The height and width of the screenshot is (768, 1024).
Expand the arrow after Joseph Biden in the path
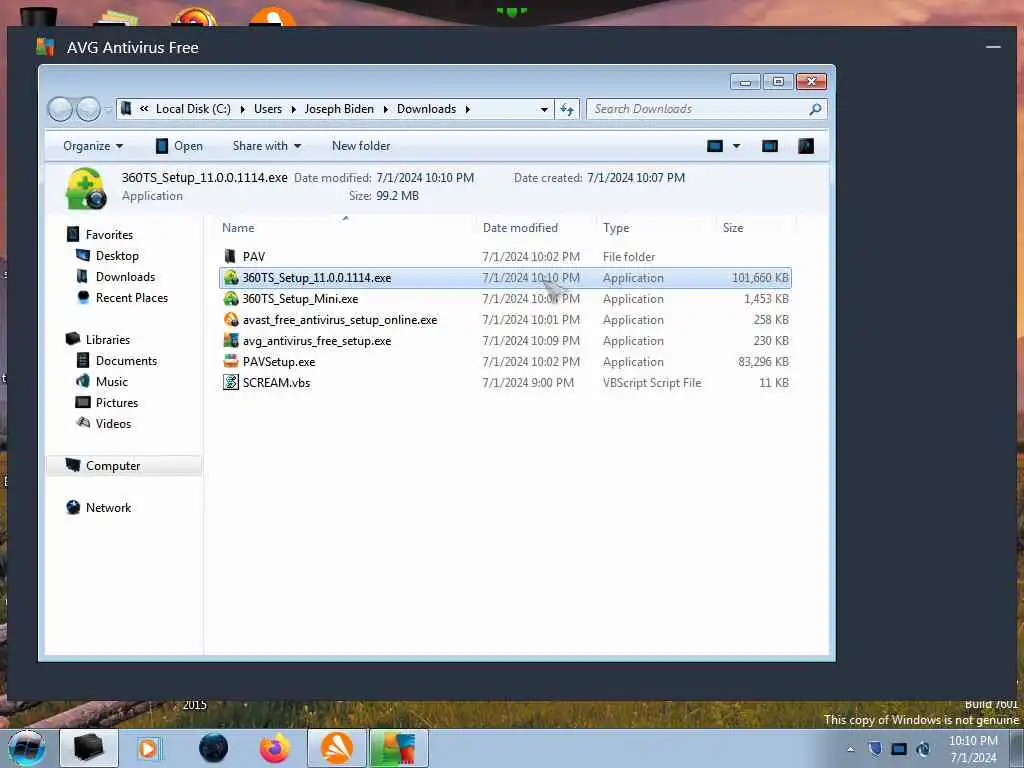click(385, 109)
